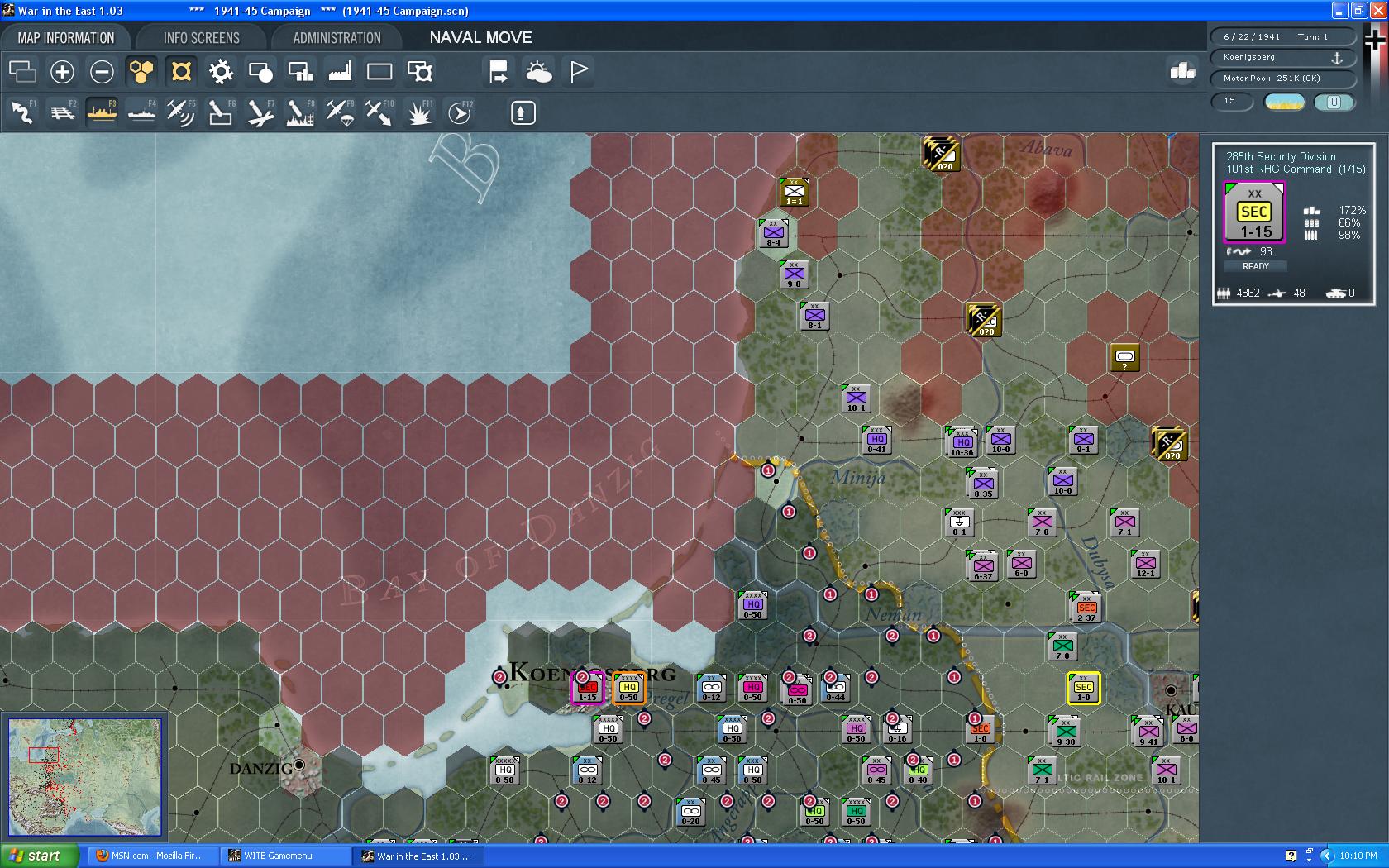Image resolution: width=1389 pixels, height=868 pixels.
Task: Open the Windows start menu
Action: 40,856
